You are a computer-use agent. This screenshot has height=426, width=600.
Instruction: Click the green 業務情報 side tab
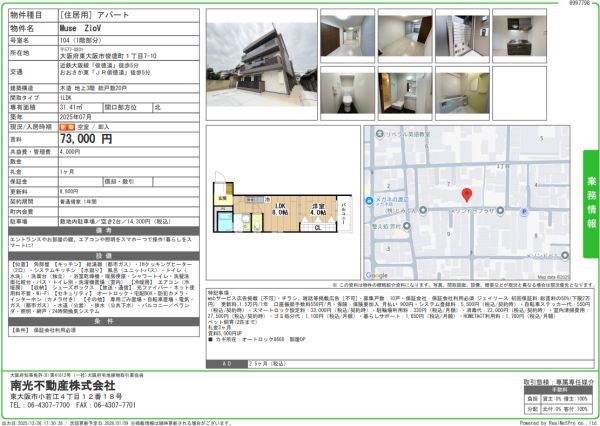pos(591,204)
